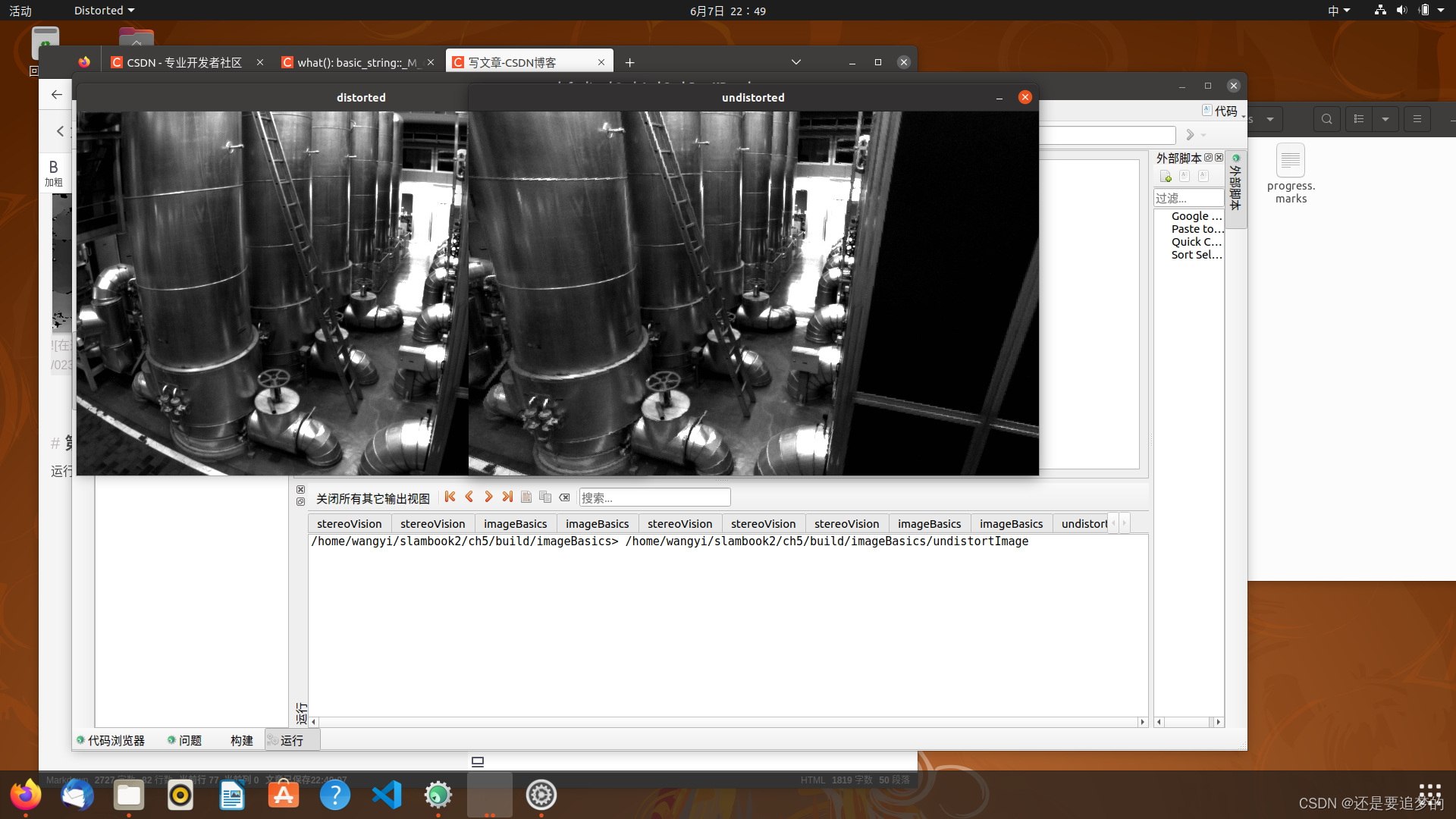Click the remove external script icon
The image size is (1456, 819).
pos(1203,177)
